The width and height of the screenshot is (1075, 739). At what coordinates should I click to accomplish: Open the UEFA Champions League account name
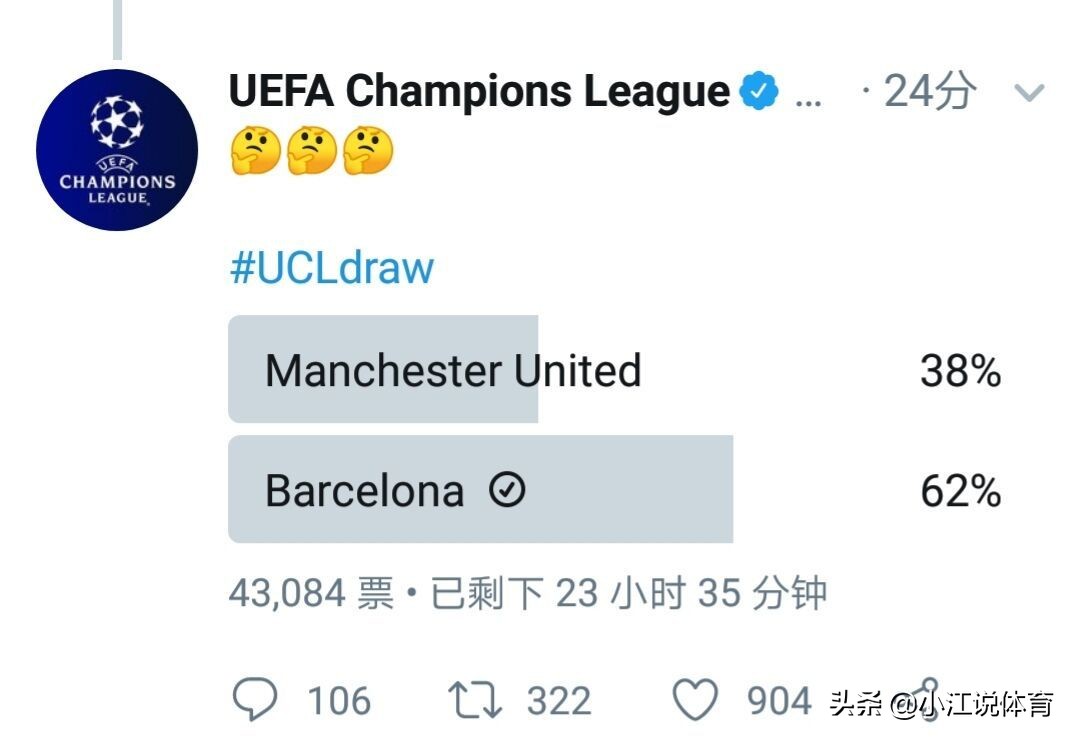(479, 90)
